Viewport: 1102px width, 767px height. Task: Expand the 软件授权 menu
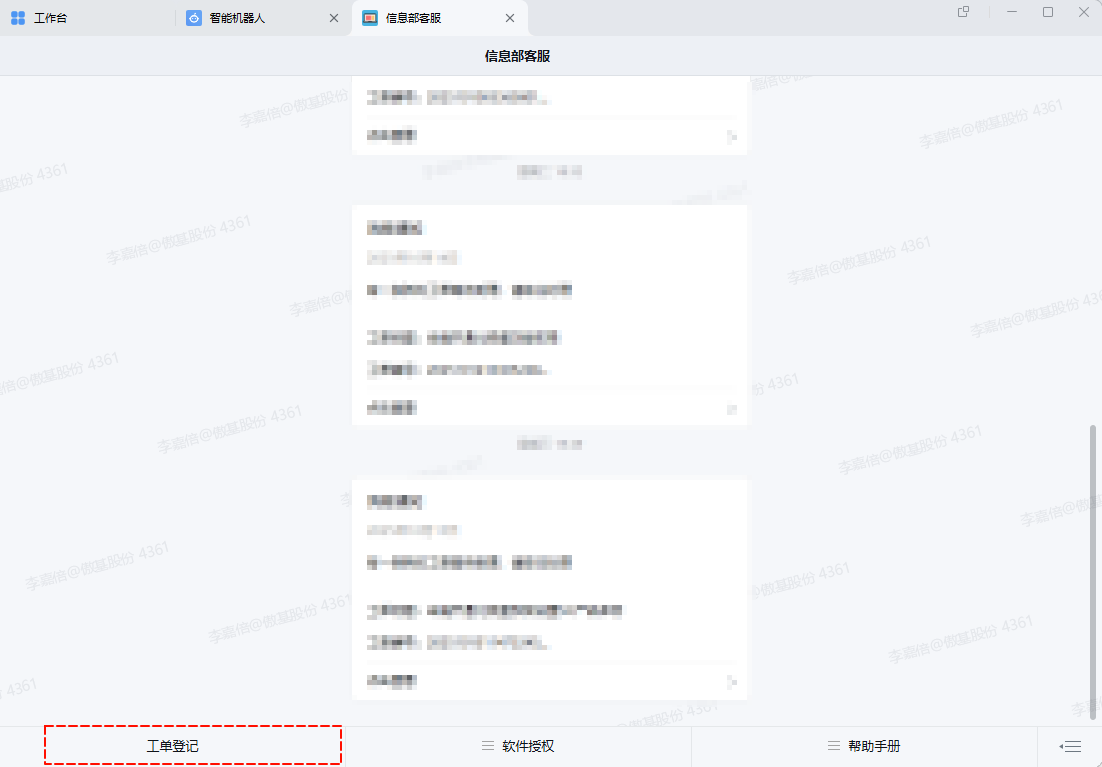point(528,746)
